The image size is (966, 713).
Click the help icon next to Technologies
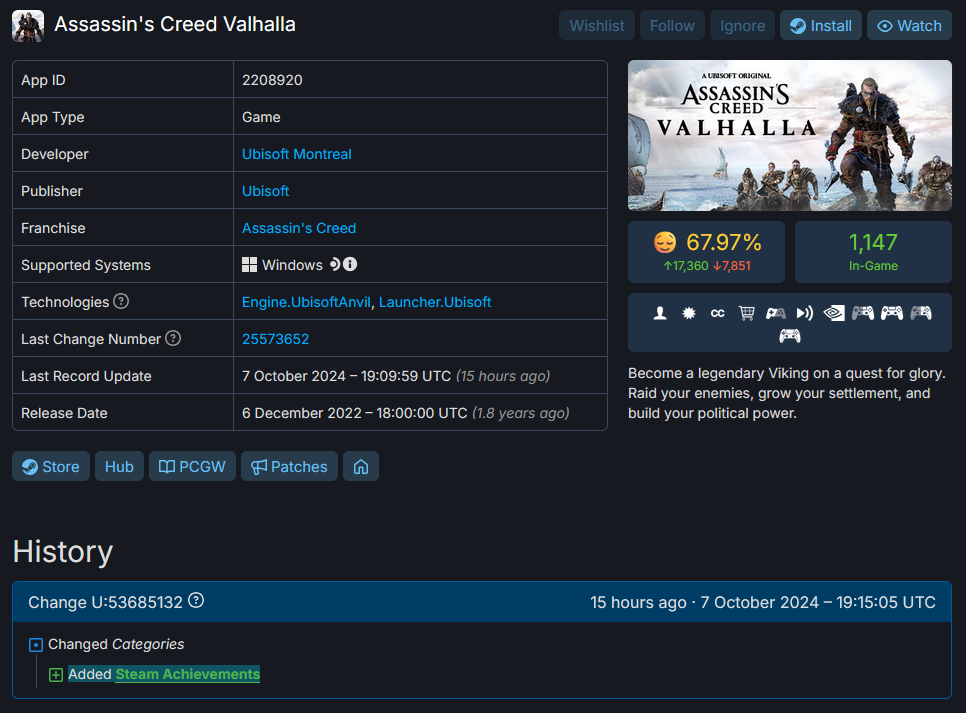pyautogui.click(x=121, y=301)
